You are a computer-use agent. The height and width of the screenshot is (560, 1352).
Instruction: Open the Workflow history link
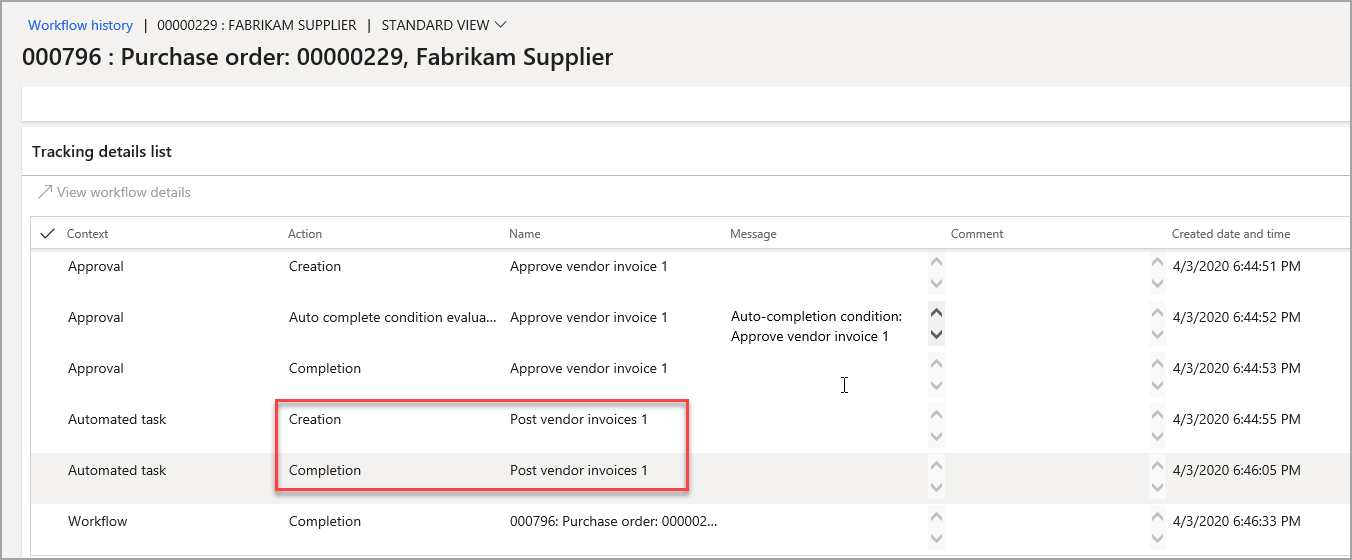[x=80, y=25]
